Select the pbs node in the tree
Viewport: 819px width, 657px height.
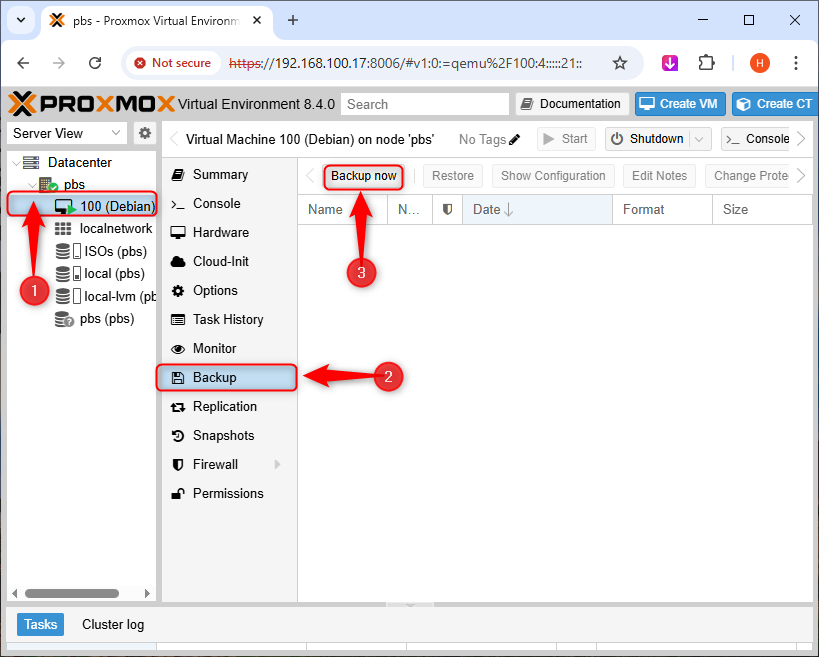pyautogui.click(x=74, y=184)
